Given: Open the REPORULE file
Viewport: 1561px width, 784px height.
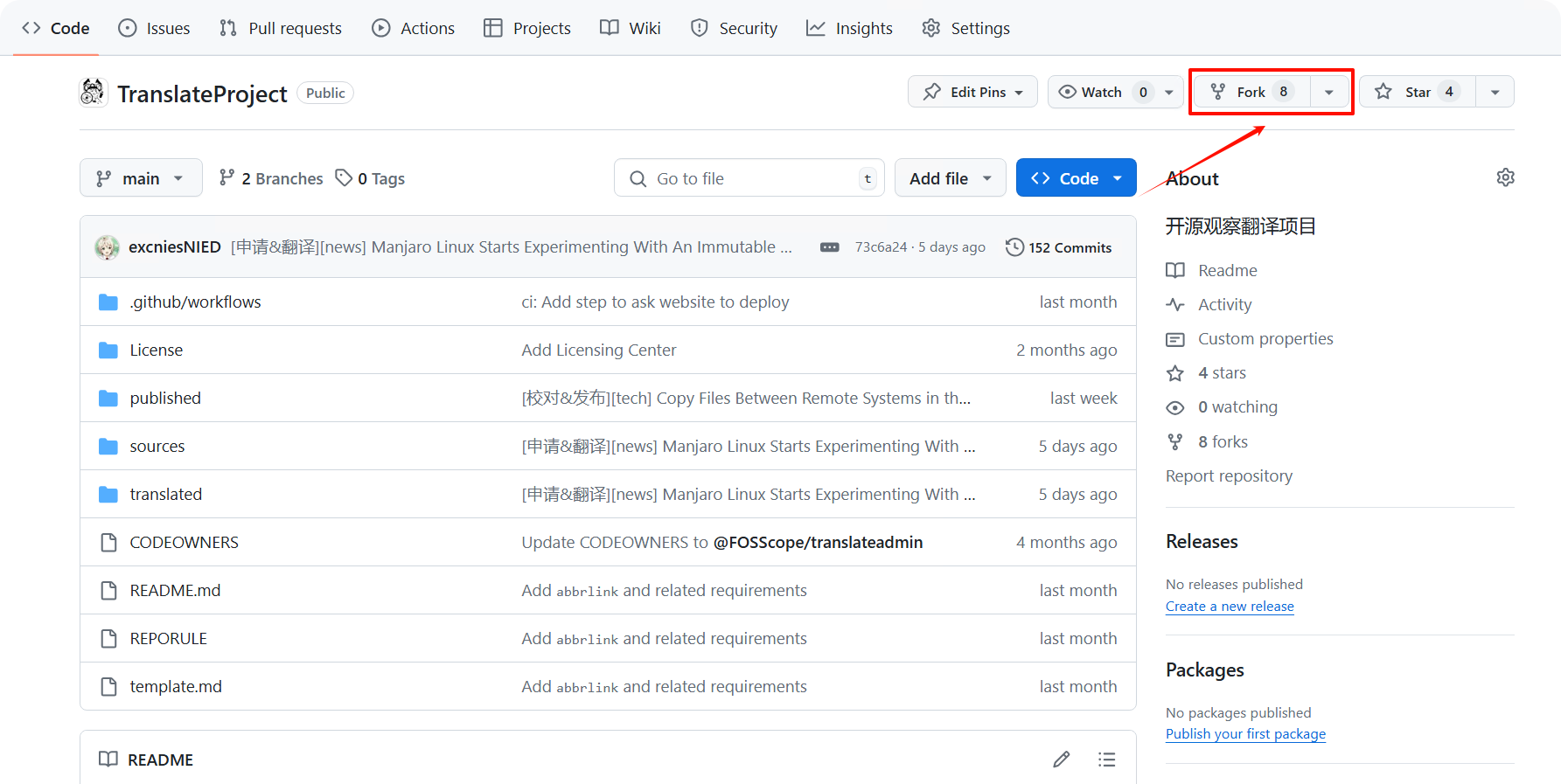Looking at the screenshot, I should coord(169,638).
